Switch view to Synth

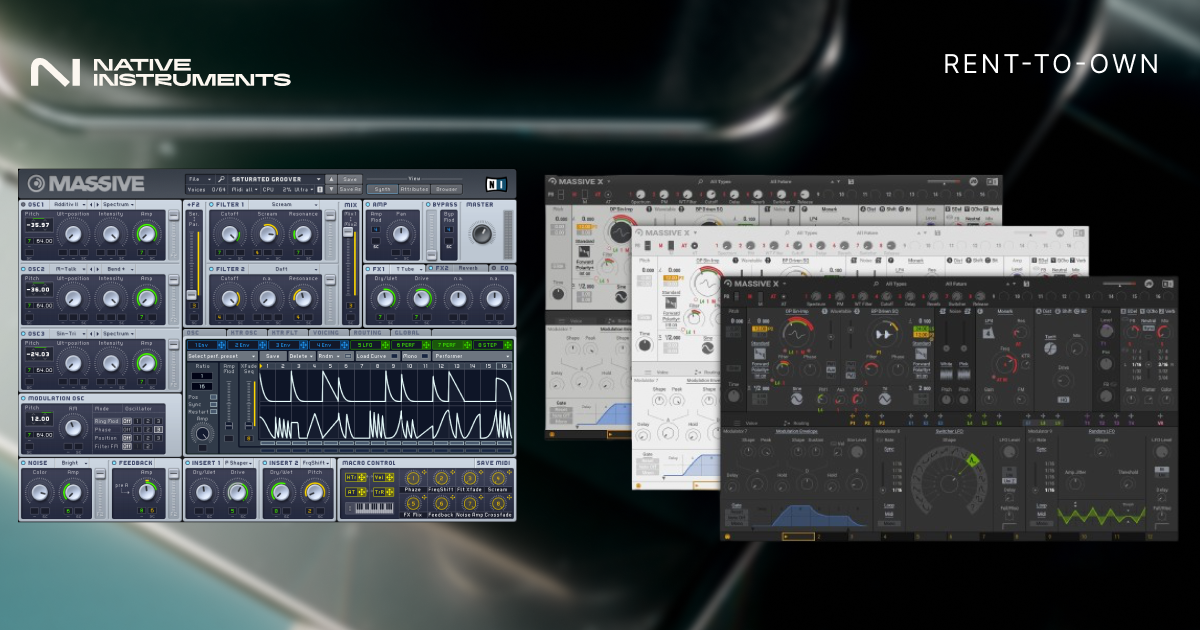point(382,189)
